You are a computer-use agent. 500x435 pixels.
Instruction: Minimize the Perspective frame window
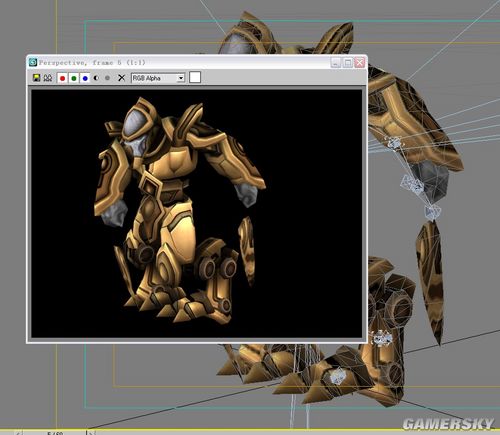336,62
